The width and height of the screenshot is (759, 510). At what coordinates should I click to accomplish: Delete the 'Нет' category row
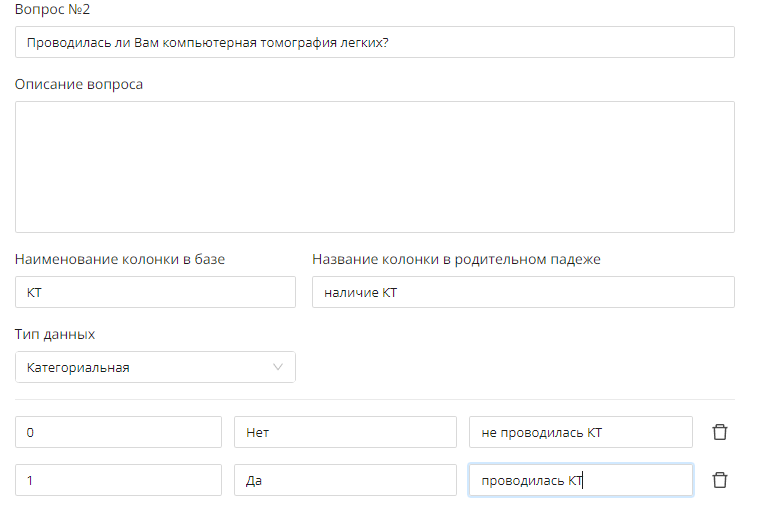[x=719, y=432]
